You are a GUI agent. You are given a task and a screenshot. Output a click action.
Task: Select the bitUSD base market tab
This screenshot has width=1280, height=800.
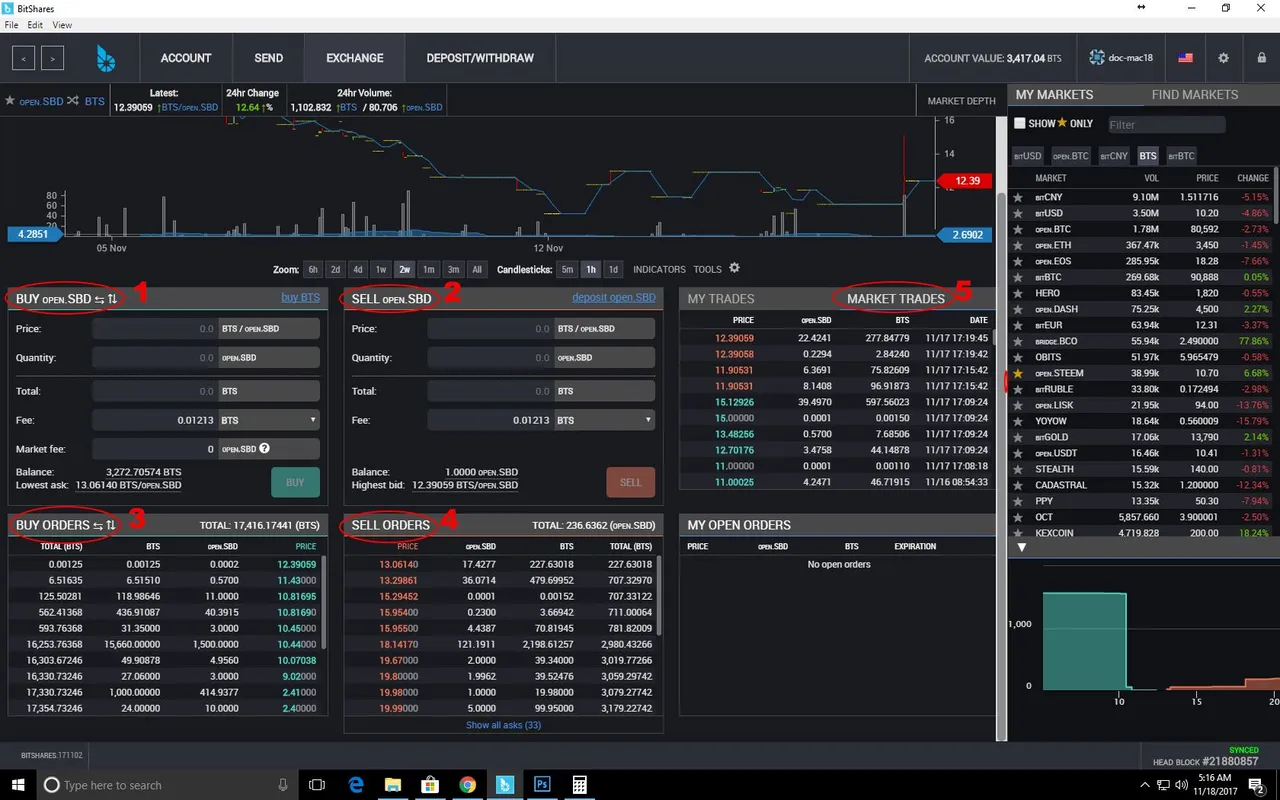tap(1028, 156)
